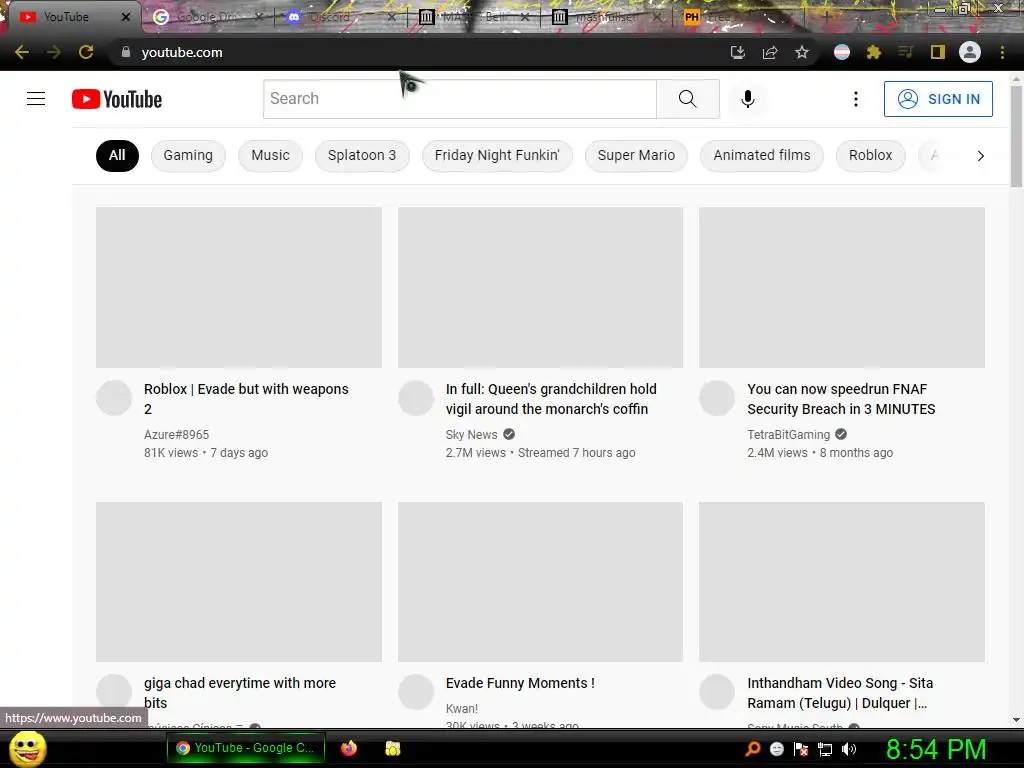Open the YouTube hamburger guide menu
The width and height of the screenshot is (1024, 768).
[x=36, y=99]
